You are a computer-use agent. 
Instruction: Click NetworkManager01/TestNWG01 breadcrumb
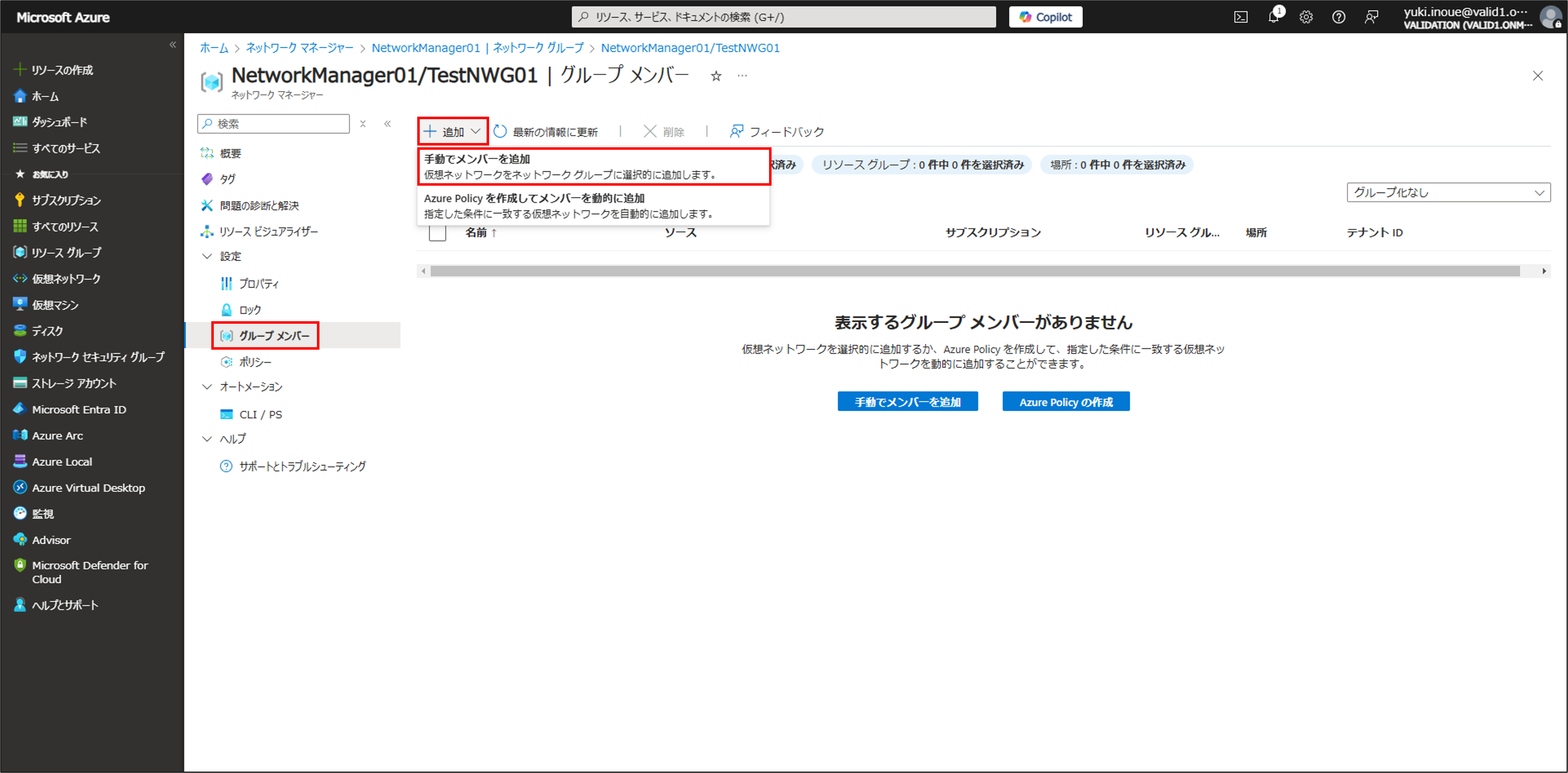point(690,48)
